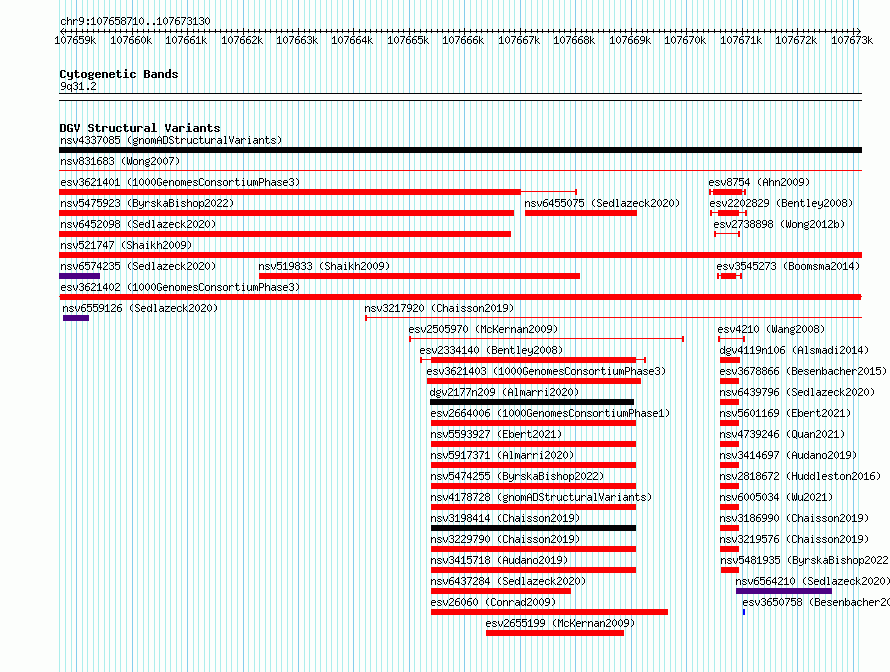Click the purple bar under nsv6559126
This screenshot has height=672, width=890.
click(76, 318)
